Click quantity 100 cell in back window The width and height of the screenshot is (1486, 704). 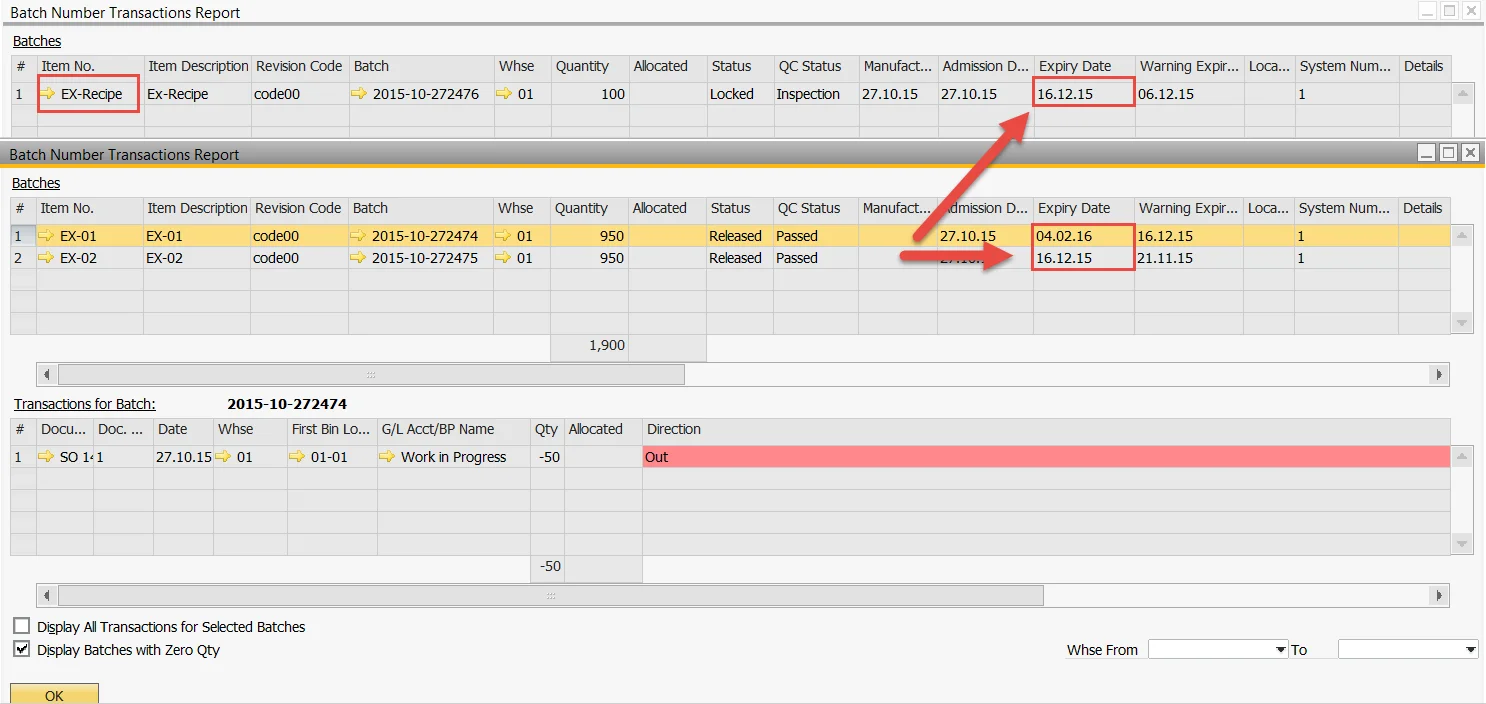coord(591,94)
